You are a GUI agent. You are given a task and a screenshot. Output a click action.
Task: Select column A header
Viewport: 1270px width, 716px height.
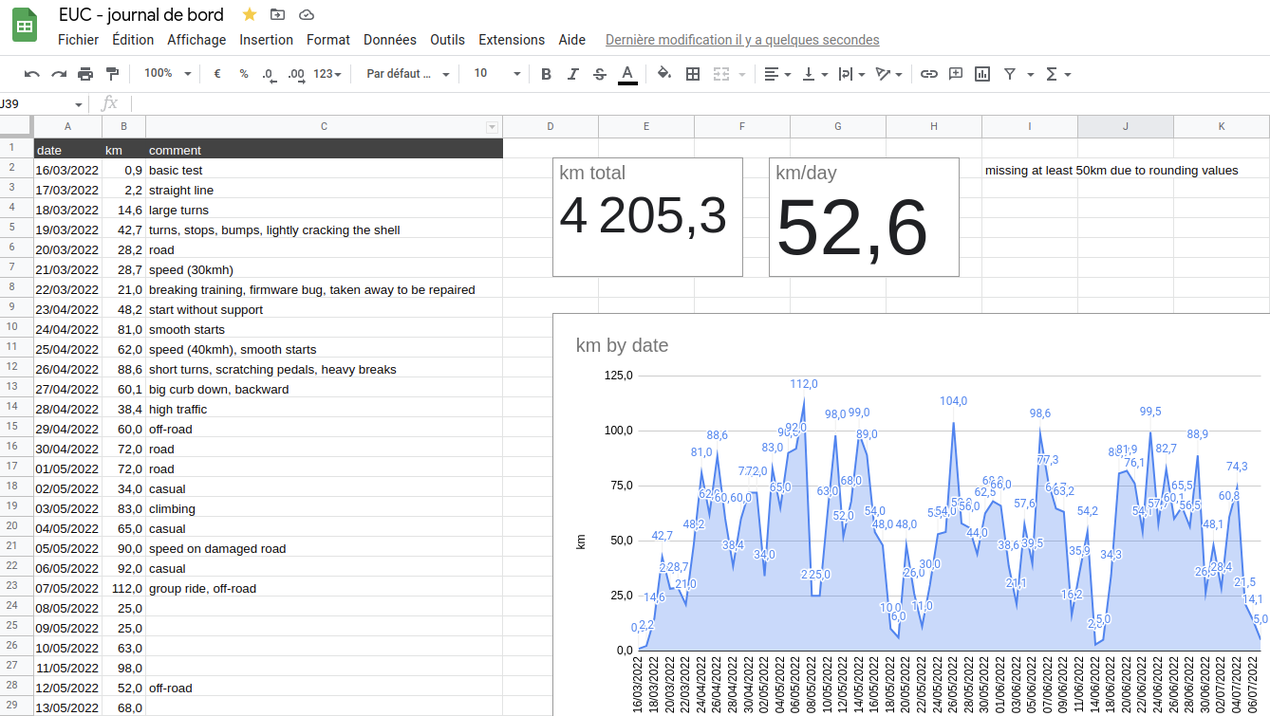point(67,126)
